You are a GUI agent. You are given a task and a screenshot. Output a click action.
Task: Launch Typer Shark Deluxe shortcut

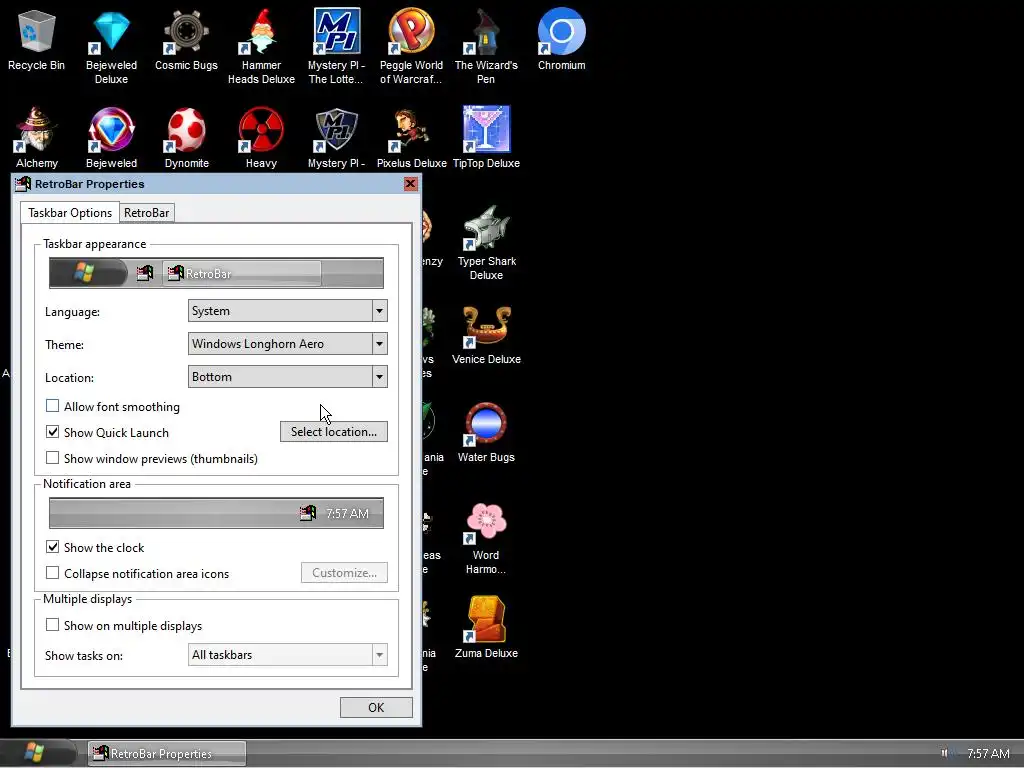487,242
